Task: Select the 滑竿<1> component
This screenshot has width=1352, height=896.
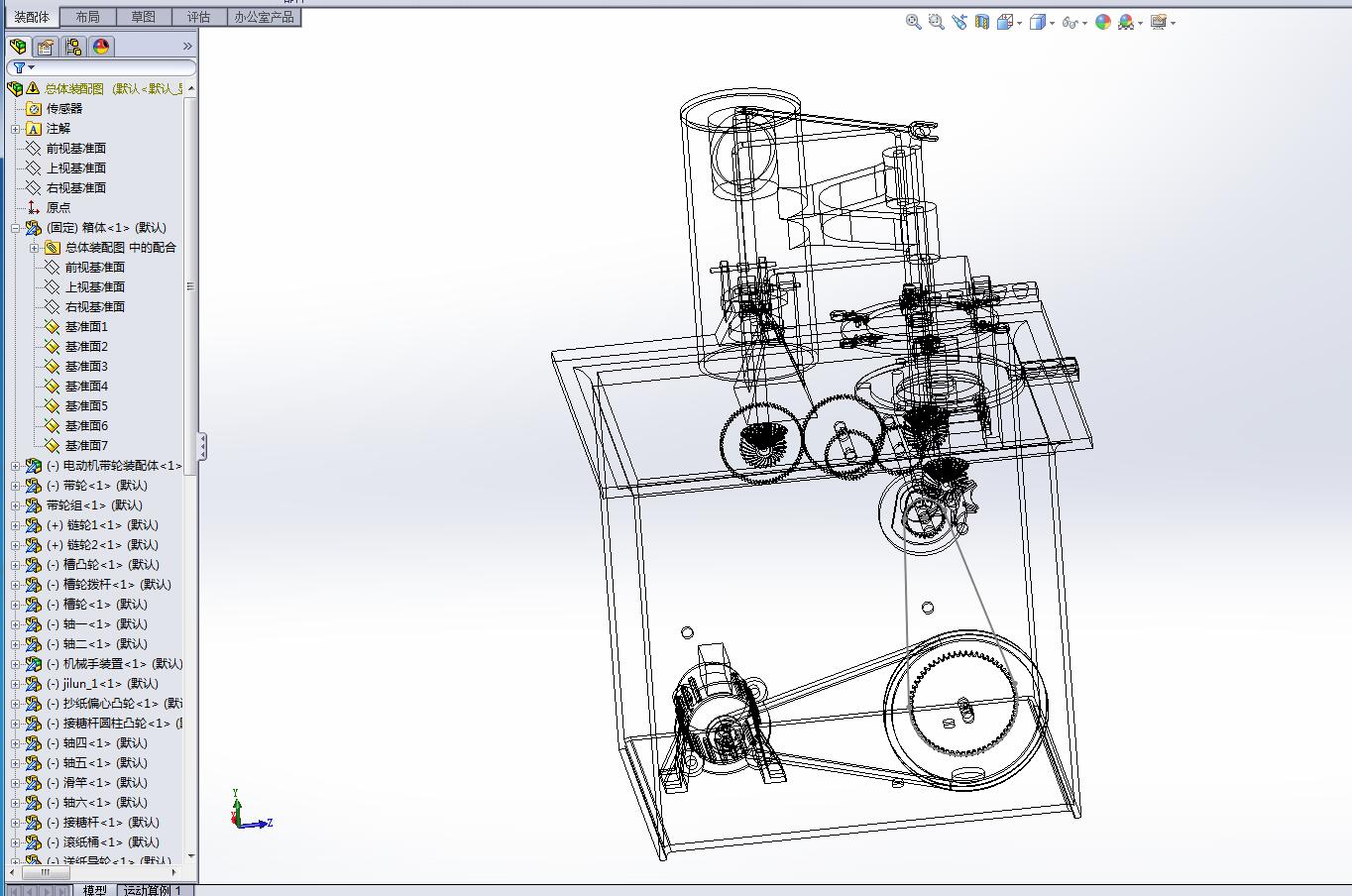Action: coord(97,782)
